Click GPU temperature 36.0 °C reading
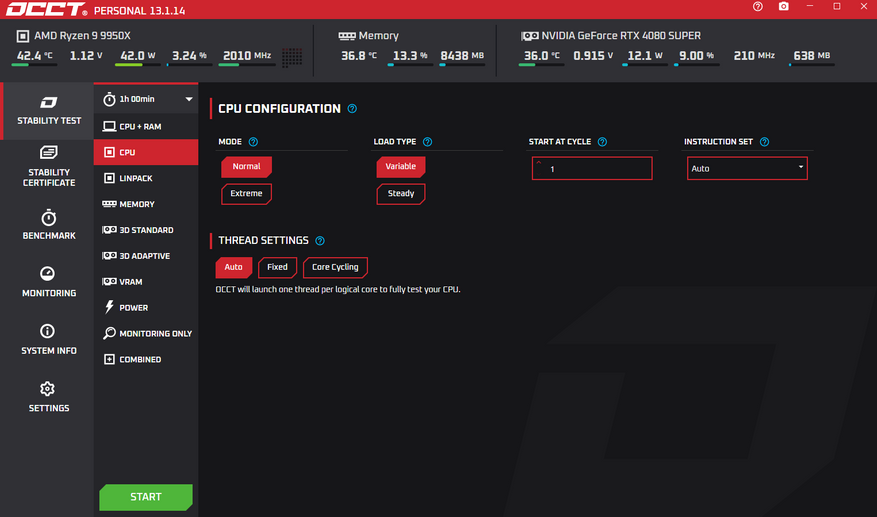 pyautogui.click(x=541, y=56)
